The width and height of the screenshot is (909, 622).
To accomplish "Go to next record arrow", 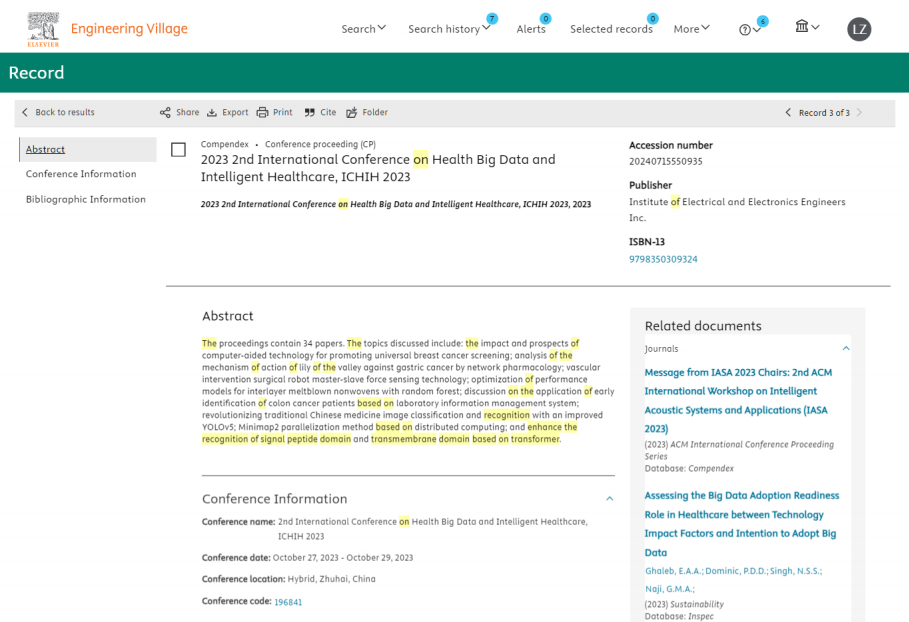I will [859, 112].
